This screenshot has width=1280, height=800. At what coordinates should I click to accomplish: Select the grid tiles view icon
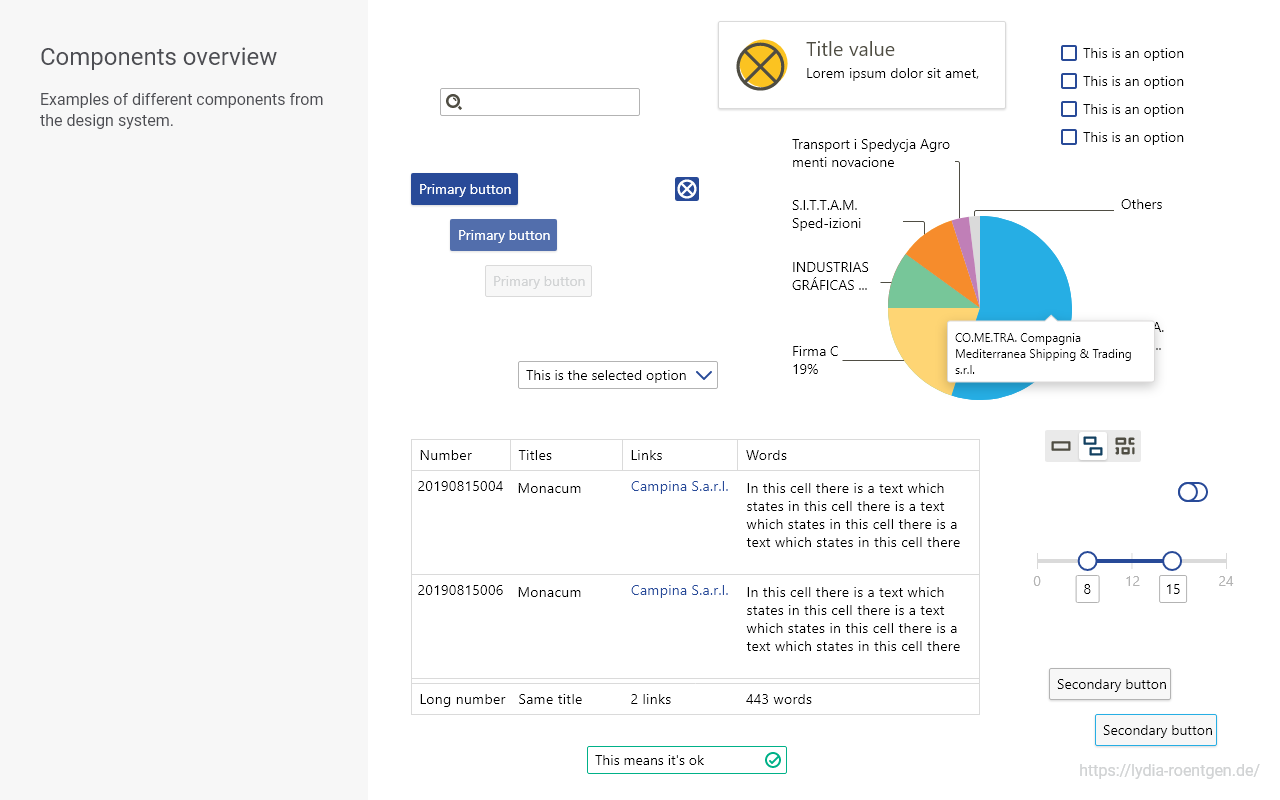tap(1125, 446)
